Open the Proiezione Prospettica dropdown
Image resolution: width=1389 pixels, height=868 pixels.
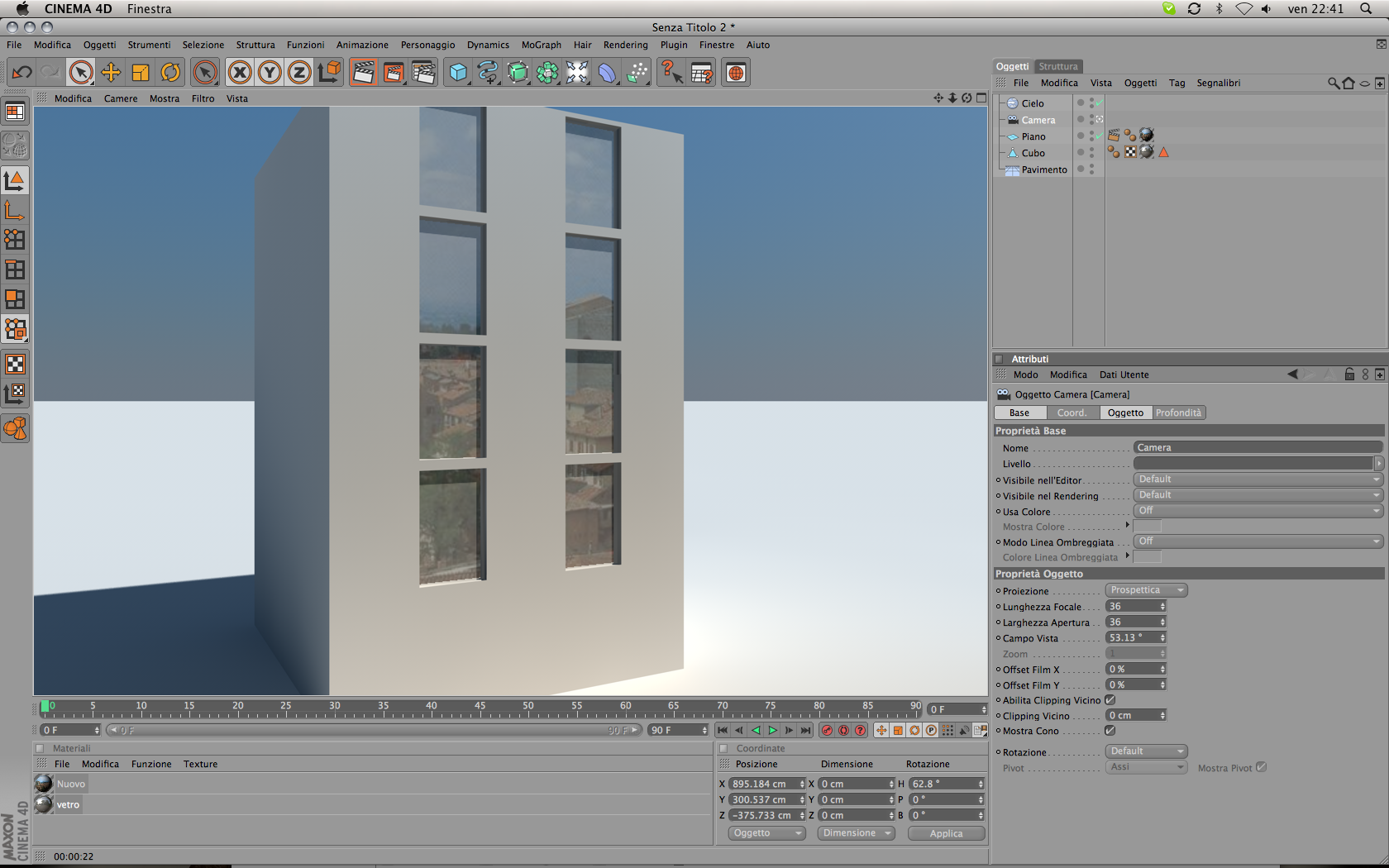(1146, 590)
